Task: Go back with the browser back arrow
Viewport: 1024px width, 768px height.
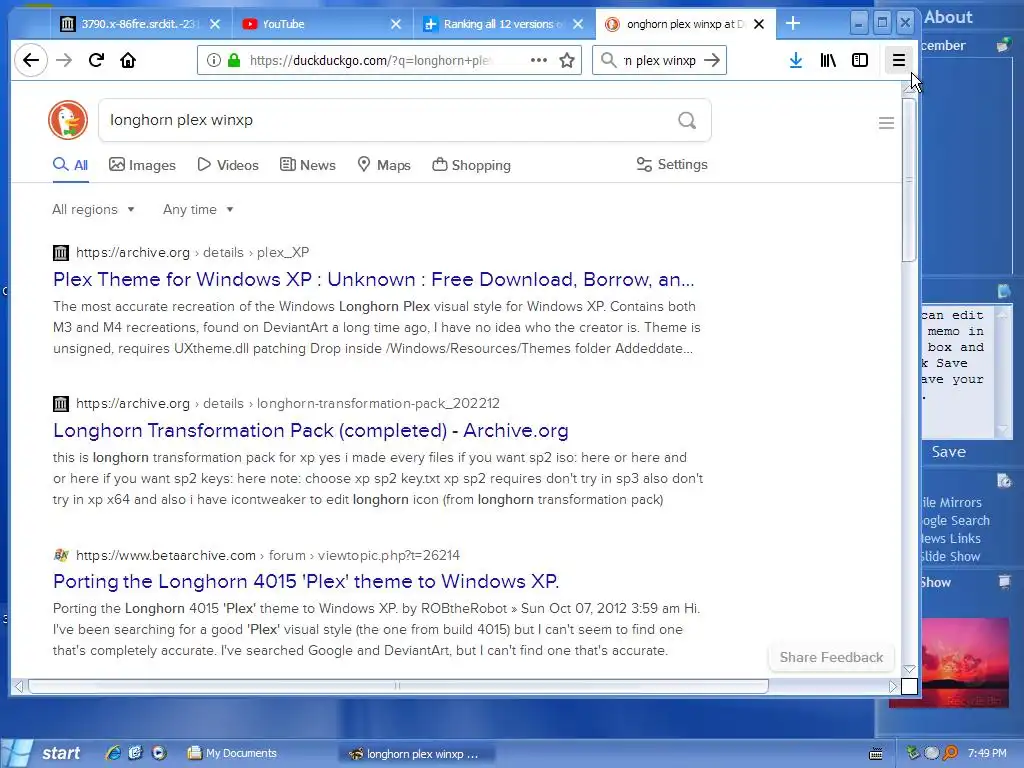Action: 31,60
